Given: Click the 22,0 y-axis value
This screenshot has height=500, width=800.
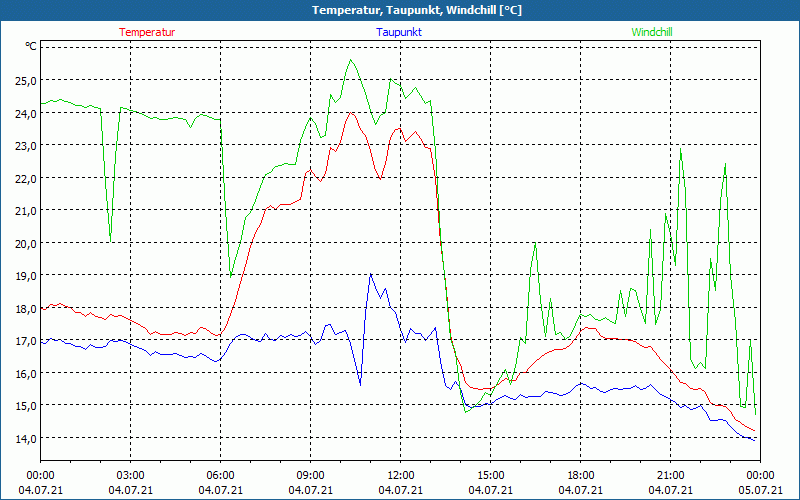Looking at the screenshot, I should tap(27, 178).
